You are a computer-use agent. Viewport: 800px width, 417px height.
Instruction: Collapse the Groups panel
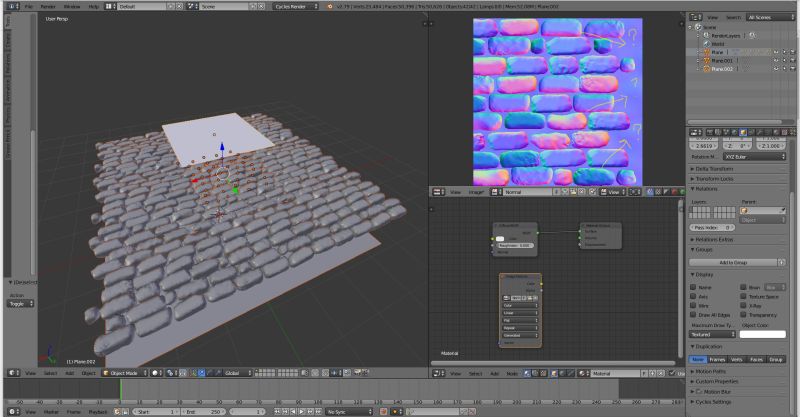point(704,250)
